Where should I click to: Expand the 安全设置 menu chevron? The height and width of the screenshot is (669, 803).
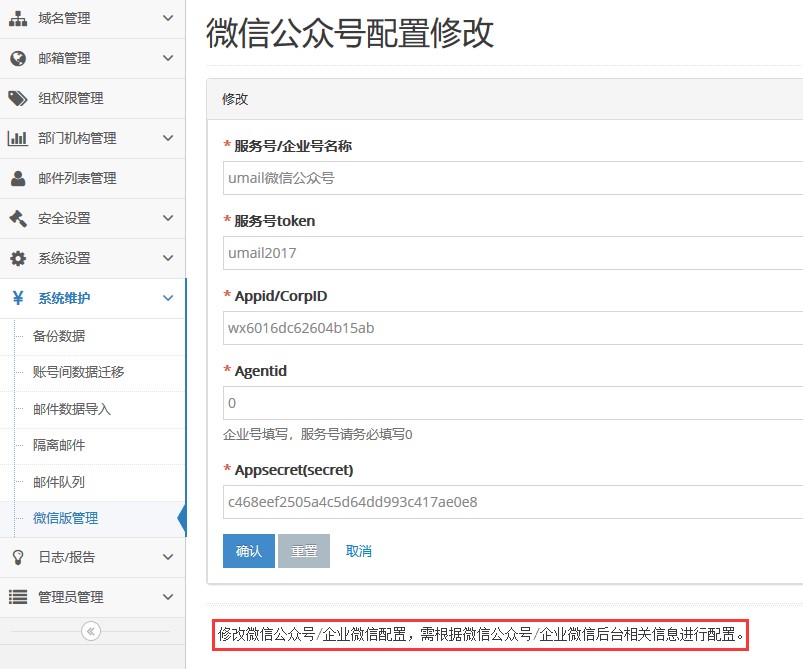(167, 218)
